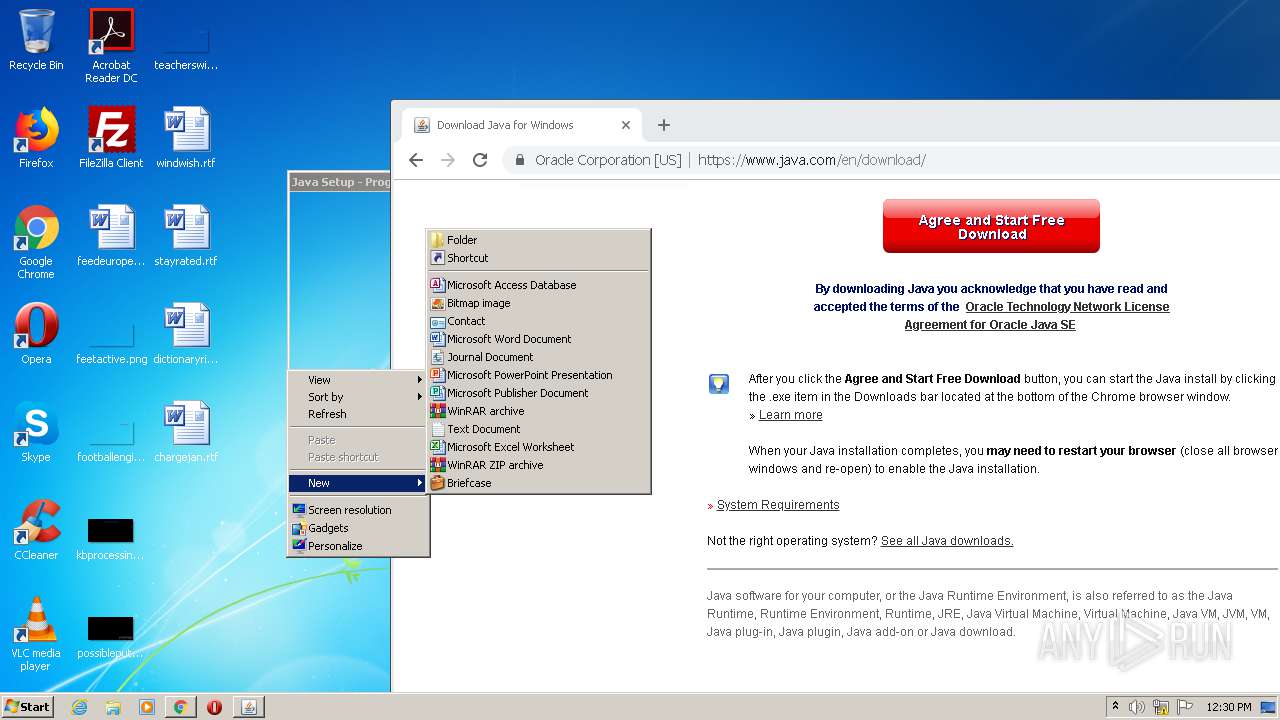Open VLC media player shortcut

tap(36, 634)
